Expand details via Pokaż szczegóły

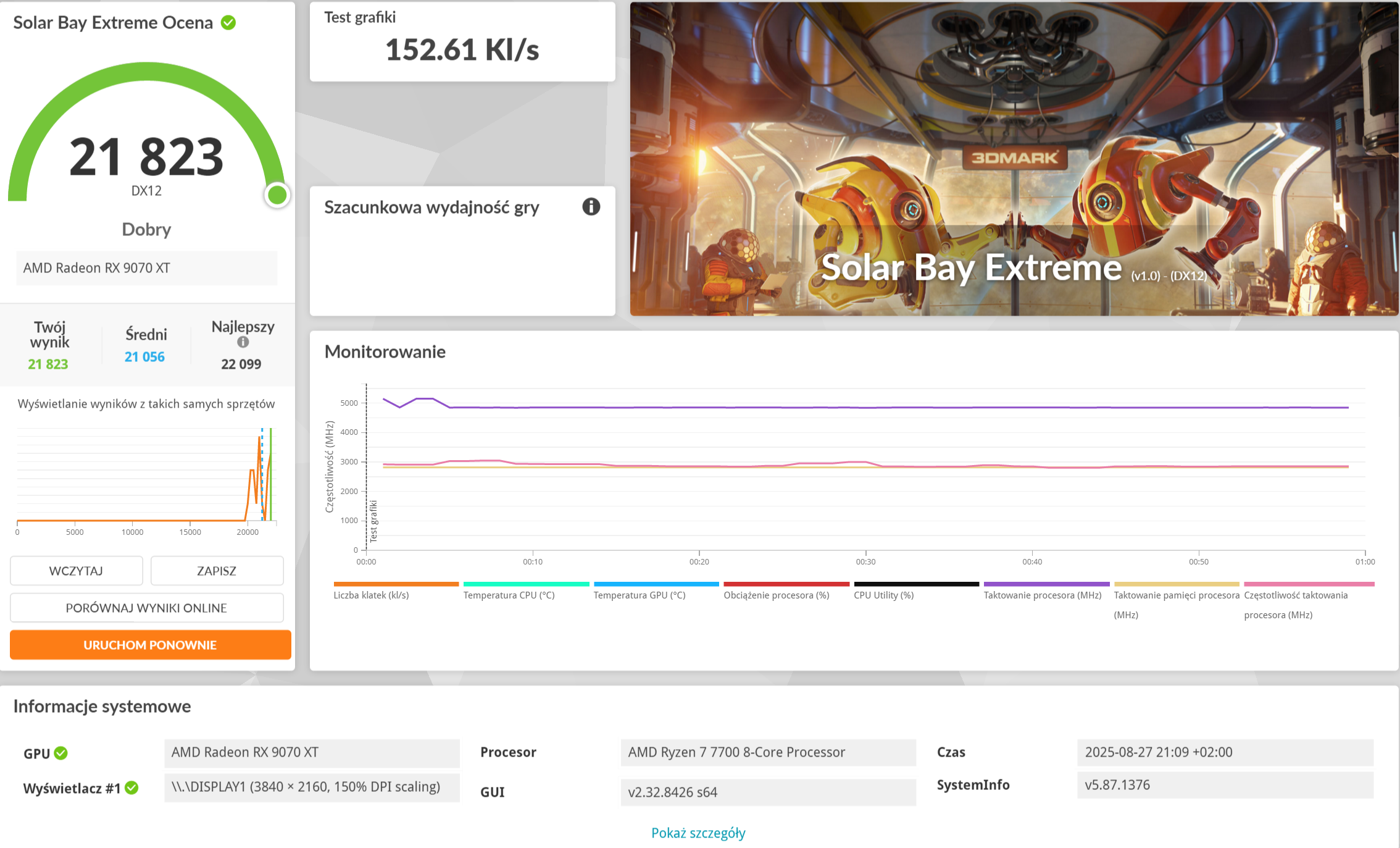coord(698,833)
